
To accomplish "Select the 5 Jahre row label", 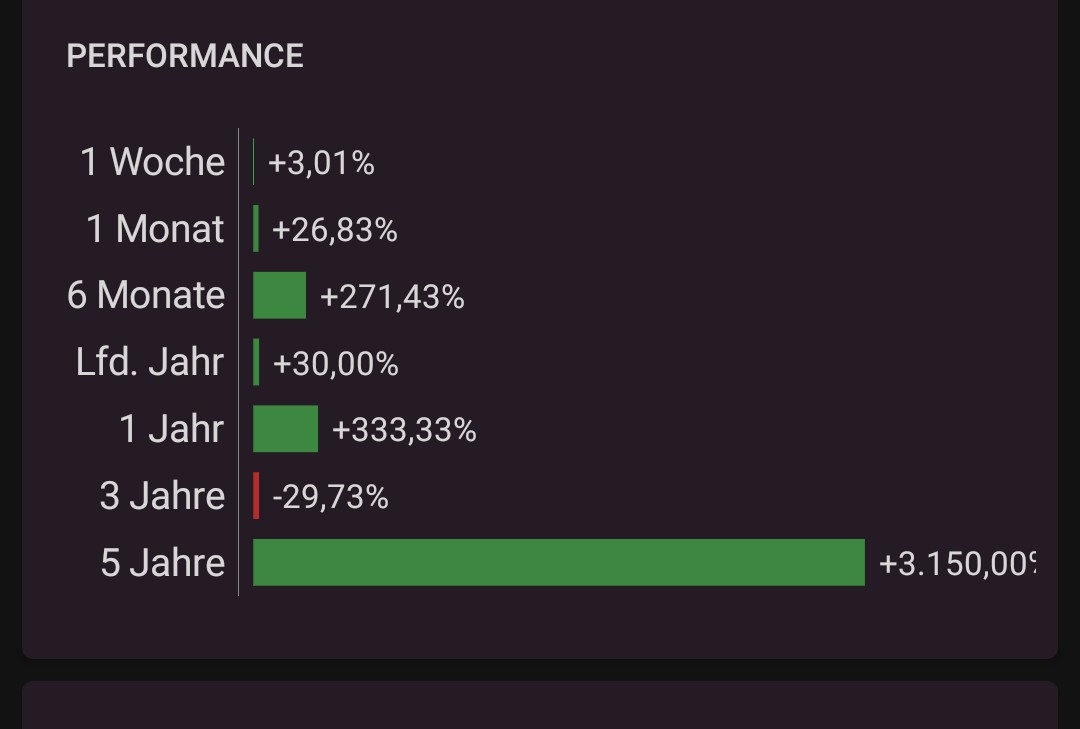I will [162, 563].
